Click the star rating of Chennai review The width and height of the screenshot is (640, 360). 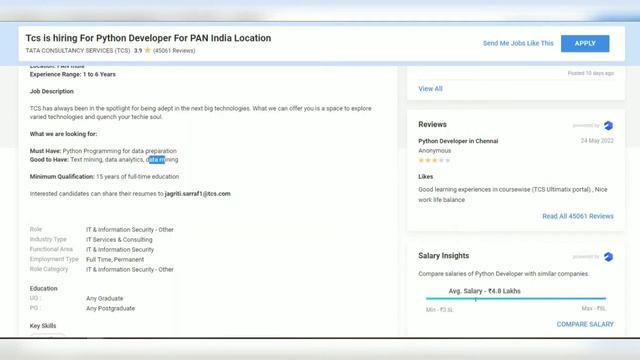(x=434, y=160)
